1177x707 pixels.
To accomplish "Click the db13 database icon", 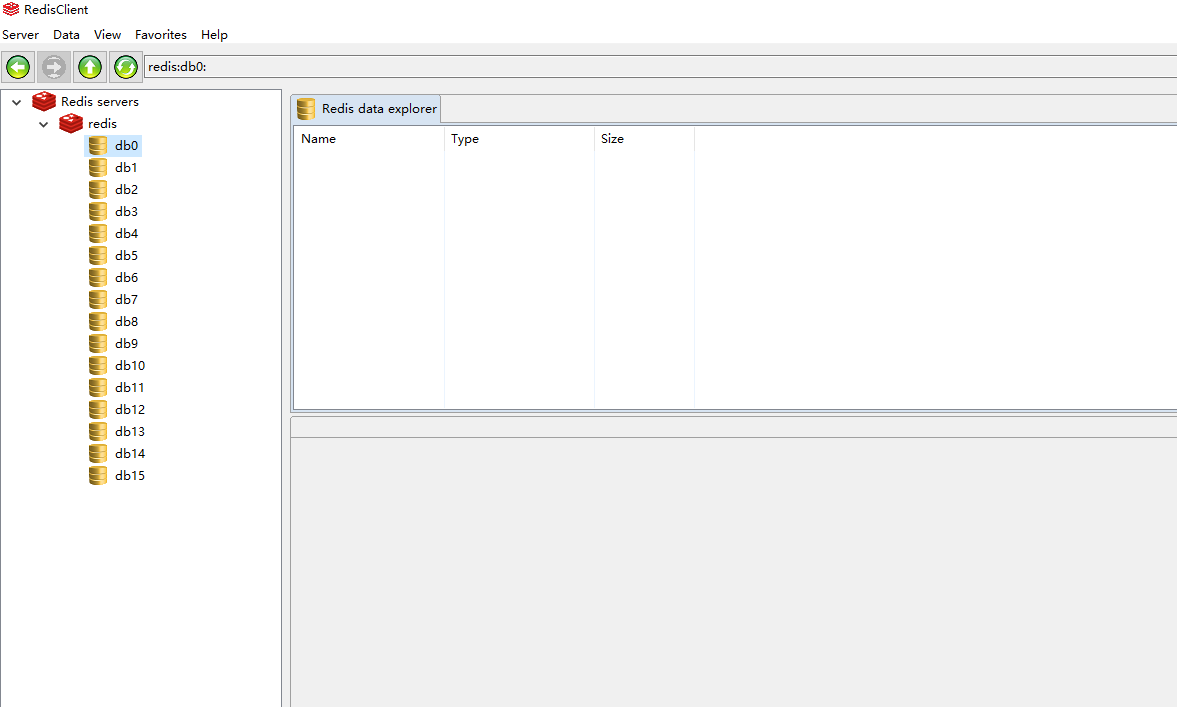I will click(98, 432).
